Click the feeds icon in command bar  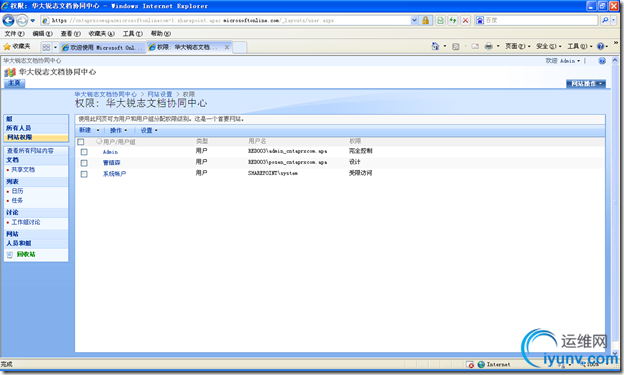pyautogui.click(x=456, y=47)
